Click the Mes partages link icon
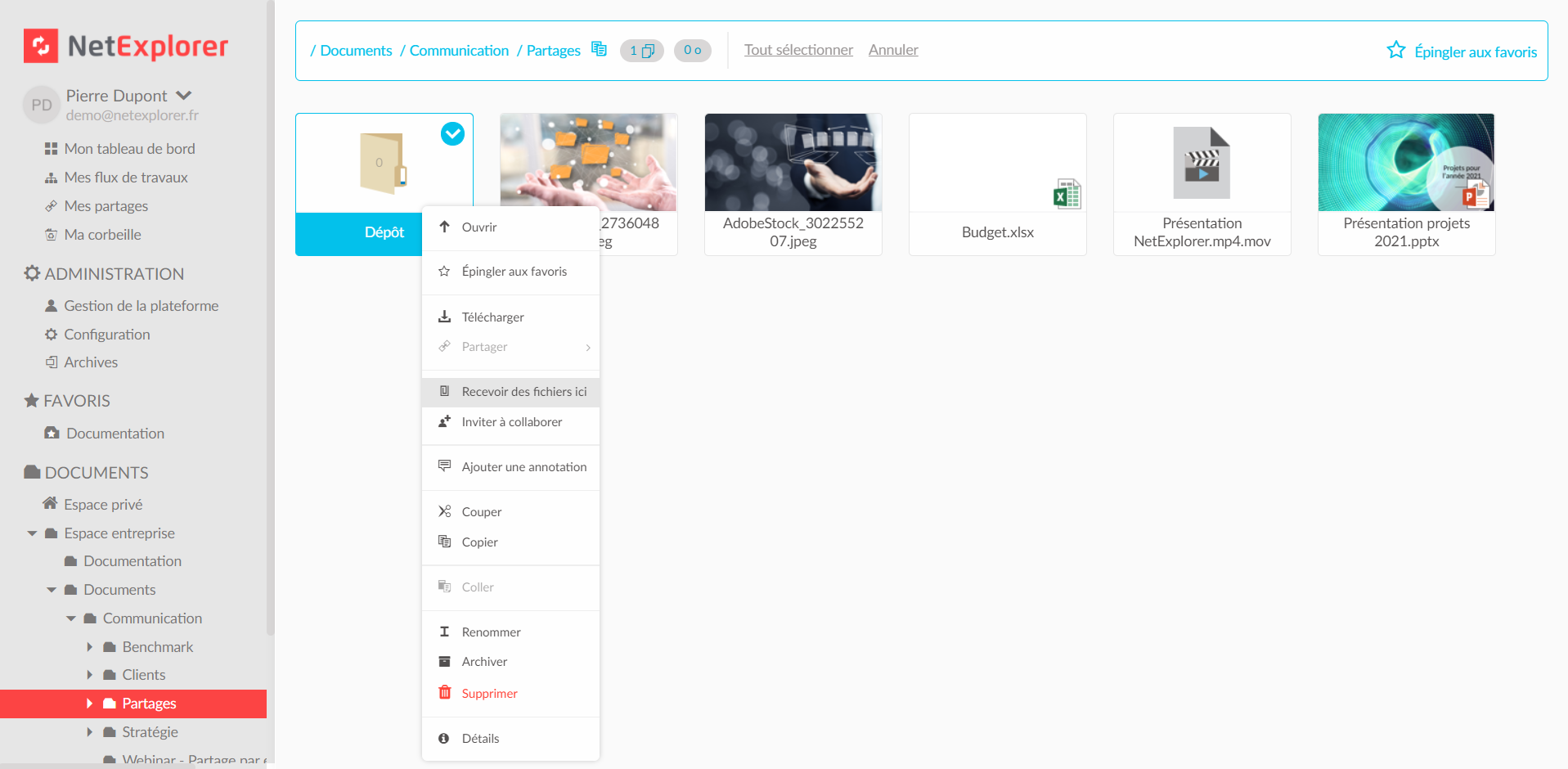This screenshot has height=769, width=1568. tap(50, 205)
